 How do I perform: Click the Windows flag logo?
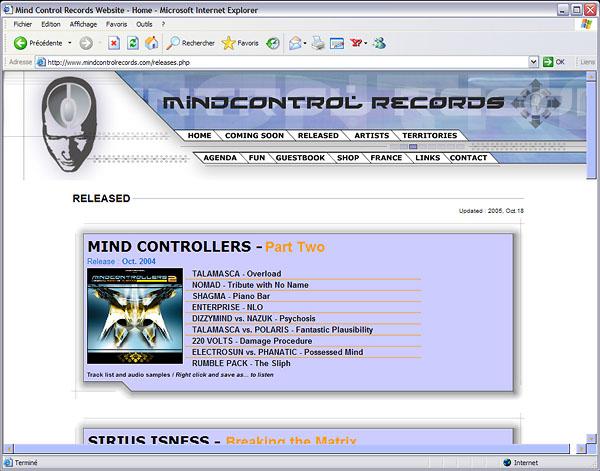[586, 24]
